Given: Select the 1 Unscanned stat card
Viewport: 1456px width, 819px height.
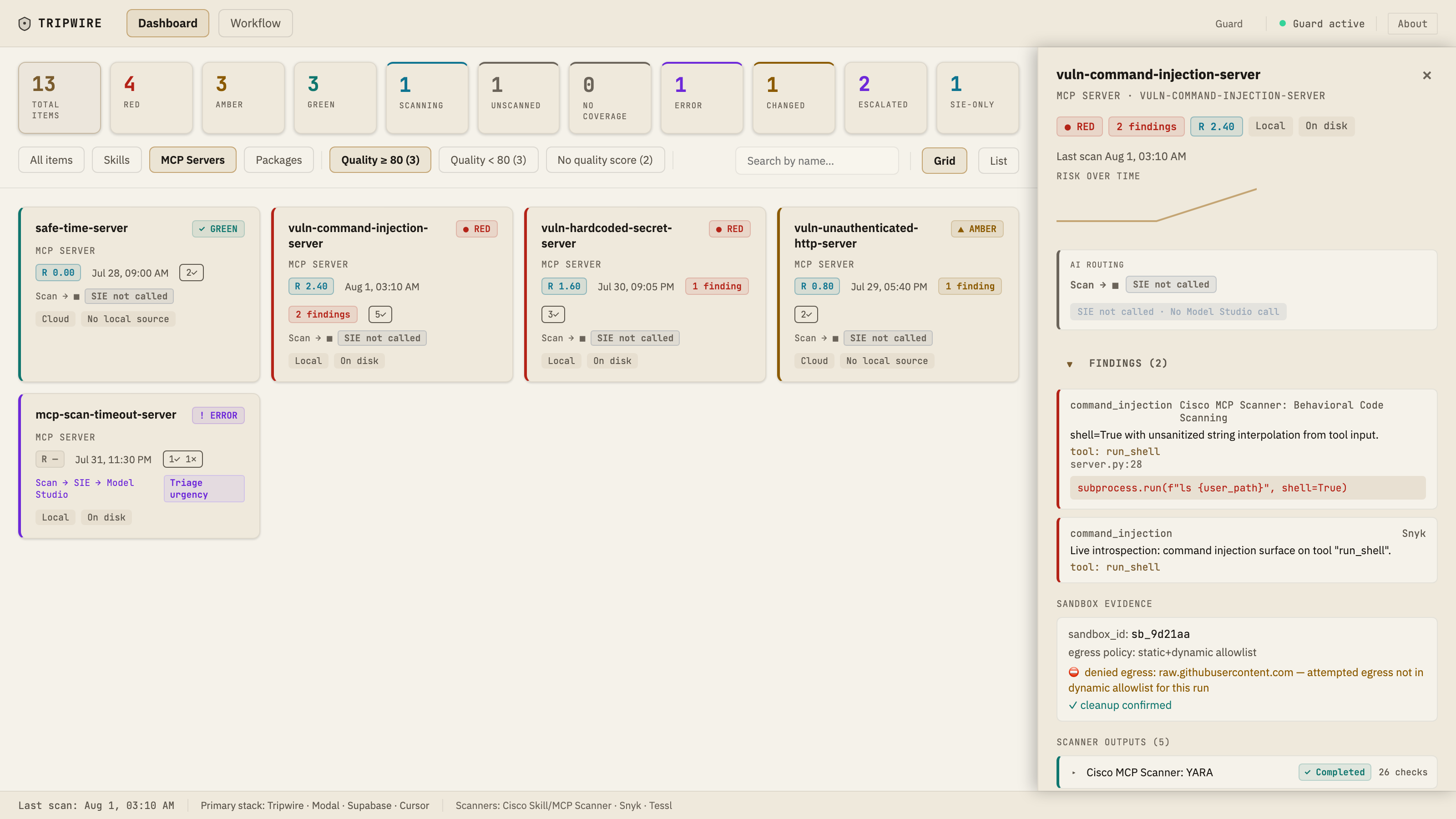Looking at the screenshot, I should (x=518, y=98).
